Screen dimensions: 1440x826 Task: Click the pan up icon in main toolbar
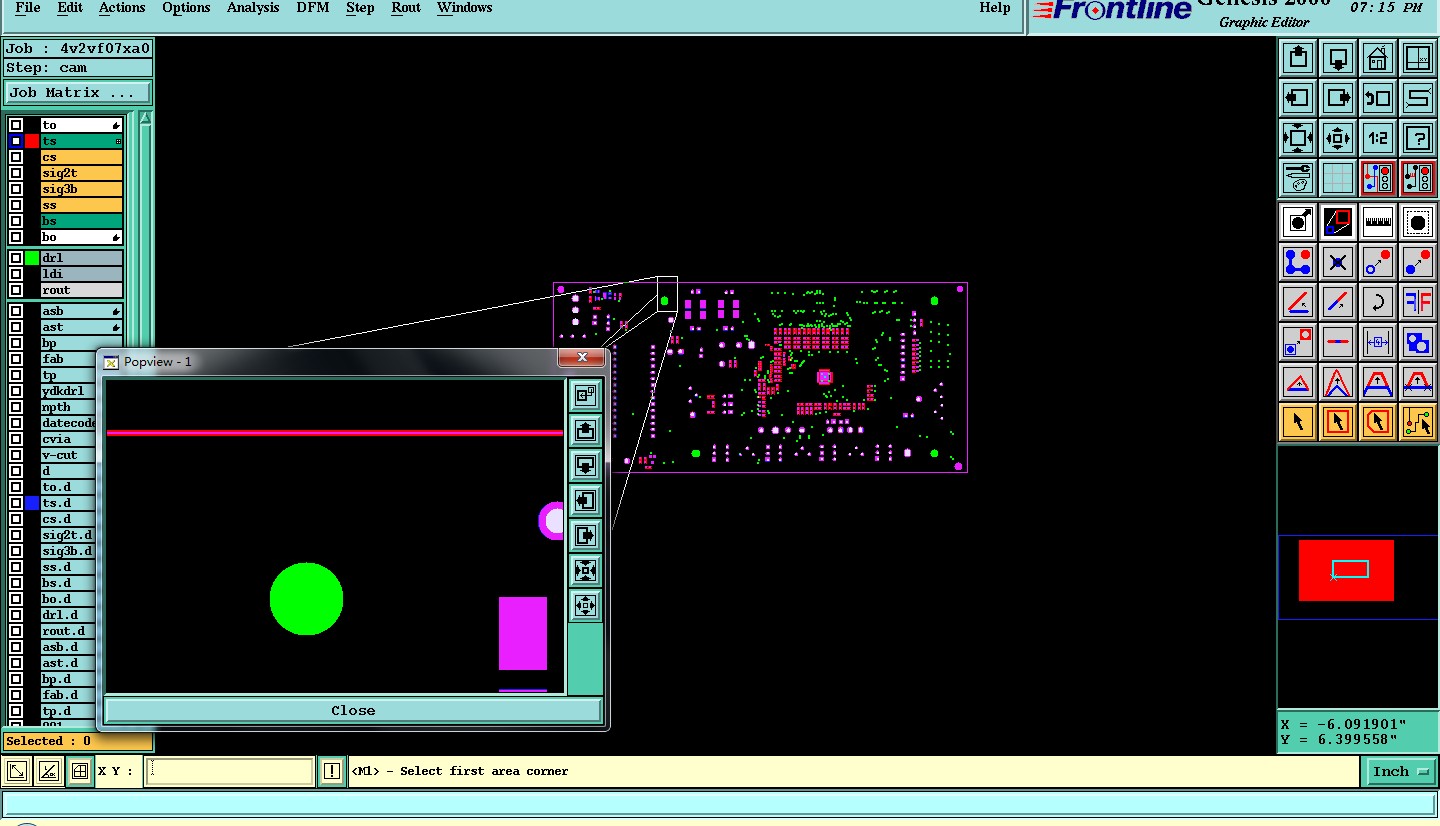1298,58
